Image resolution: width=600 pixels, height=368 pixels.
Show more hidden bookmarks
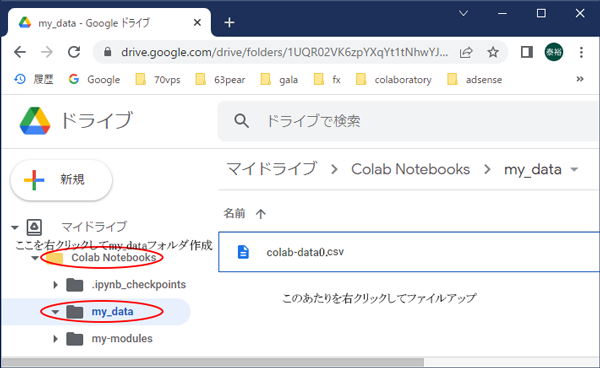coord(580,79)
